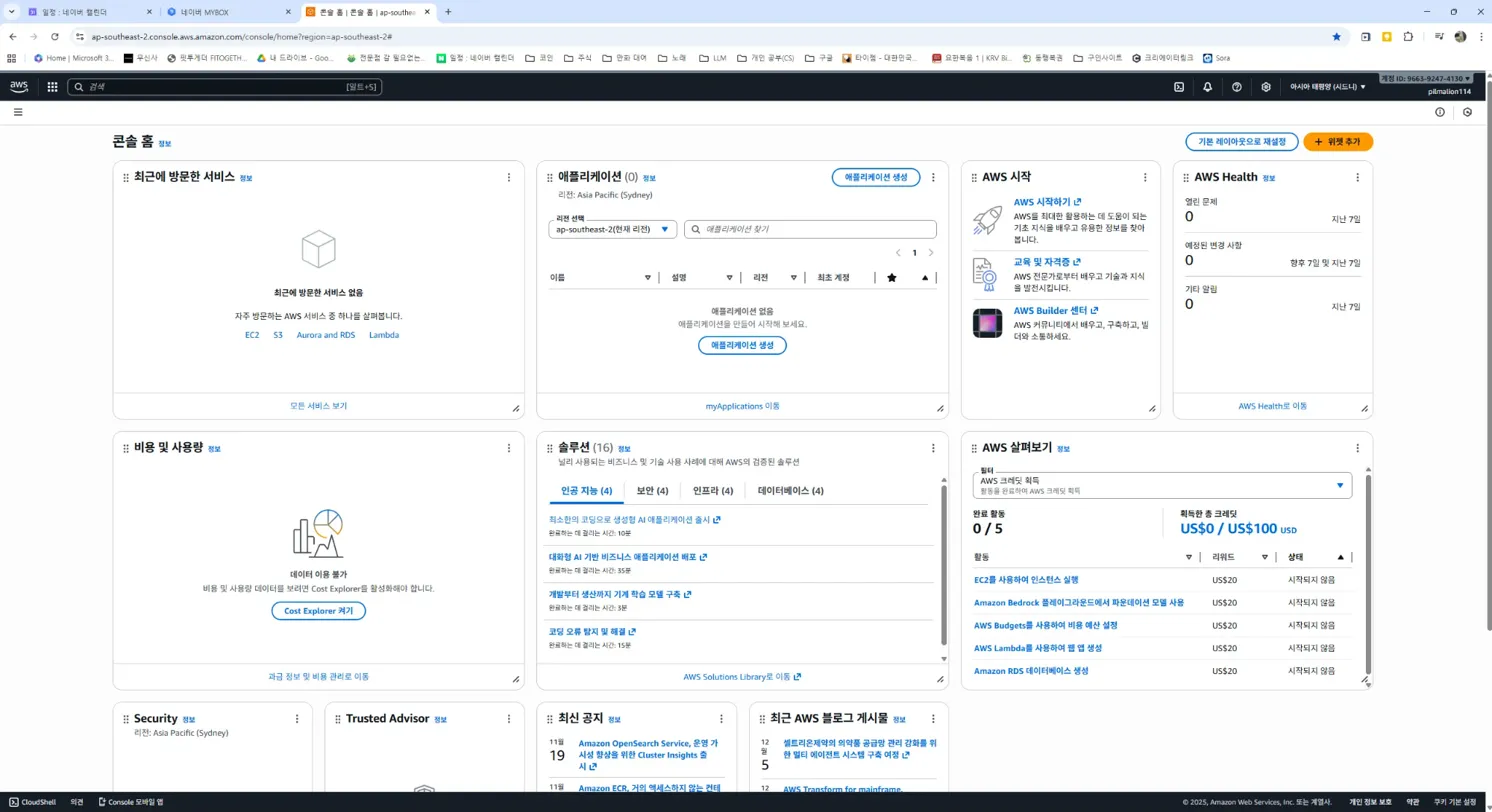This screenshot has width=1492, height=812.
Task: Open the Aurora and RDS link
Action: click(x=326, y=335)
